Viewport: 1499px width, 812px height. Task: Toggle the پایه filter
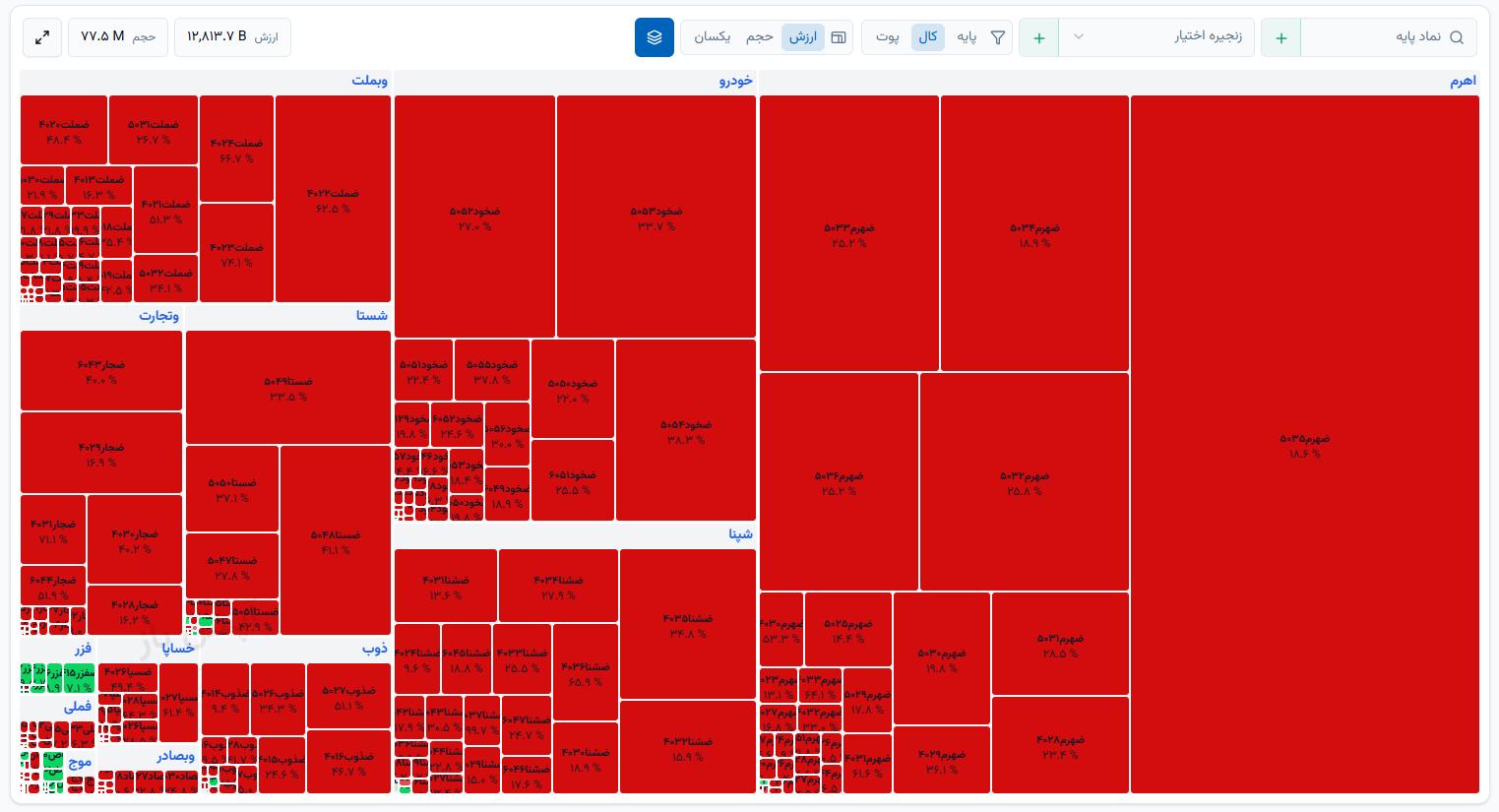967,37
